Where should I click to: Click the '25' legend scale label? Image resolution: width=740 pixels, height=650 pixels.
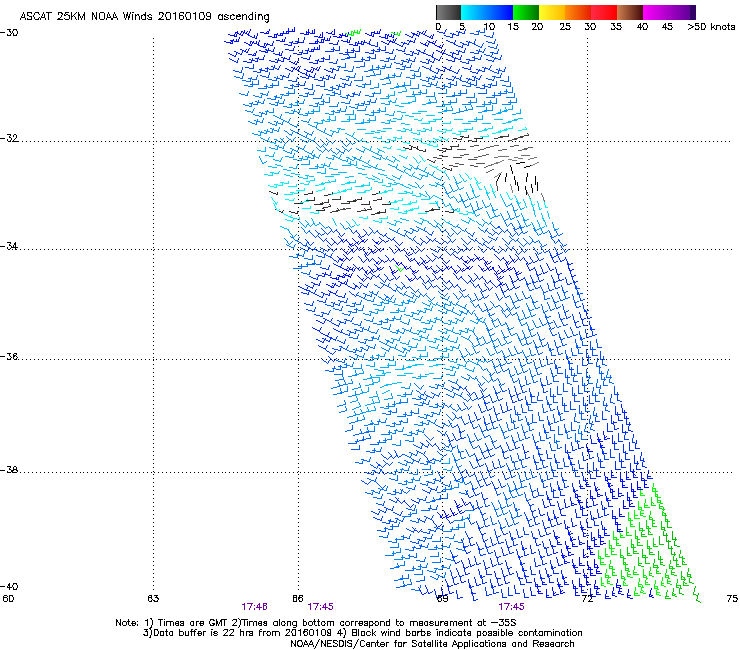point(565,27)
